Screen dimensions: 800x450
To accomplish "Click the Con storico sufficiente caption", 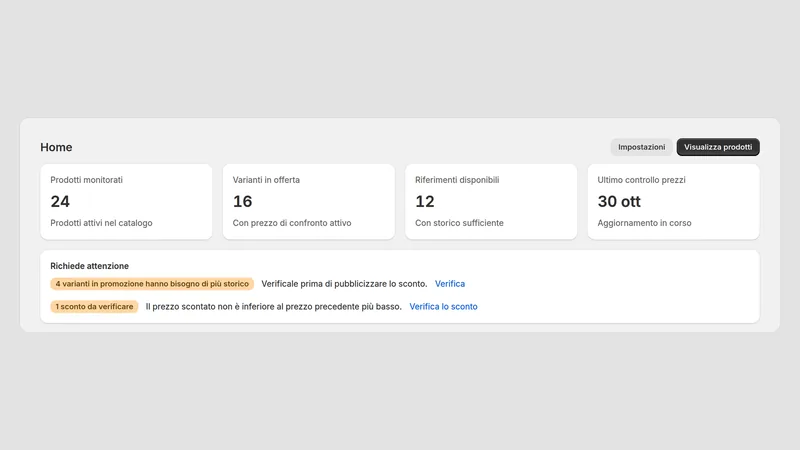I will (459, 223).
